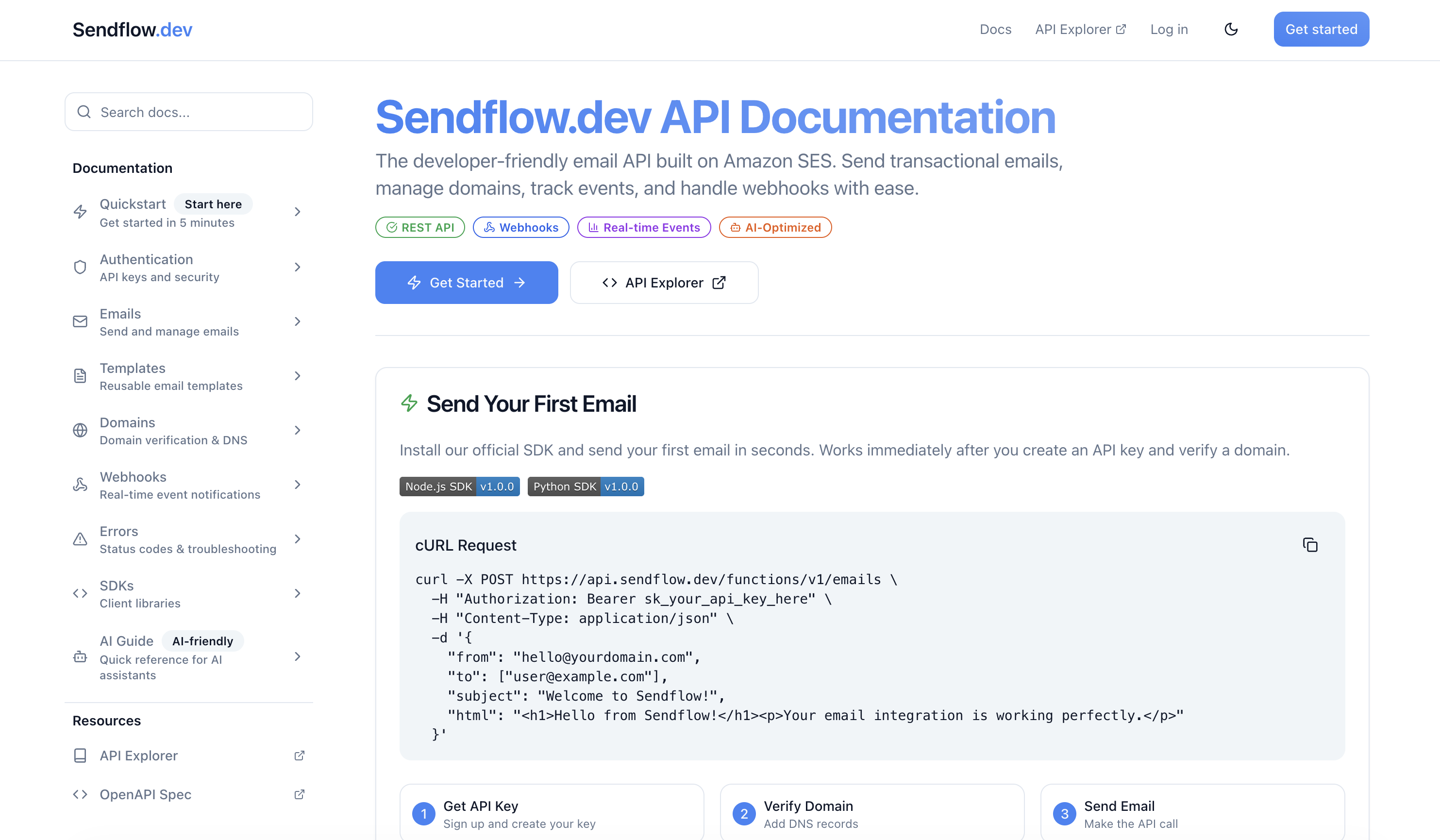Screen dimensions: 1440x840
Task: Select the Quickstart lightning icon
Action: tap(80, 211)
